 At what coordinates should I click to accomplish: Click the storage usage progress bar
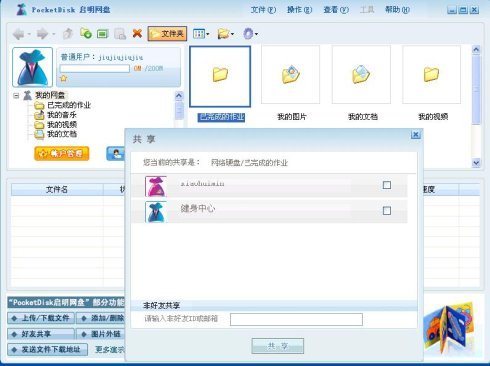tap(95, 68)
